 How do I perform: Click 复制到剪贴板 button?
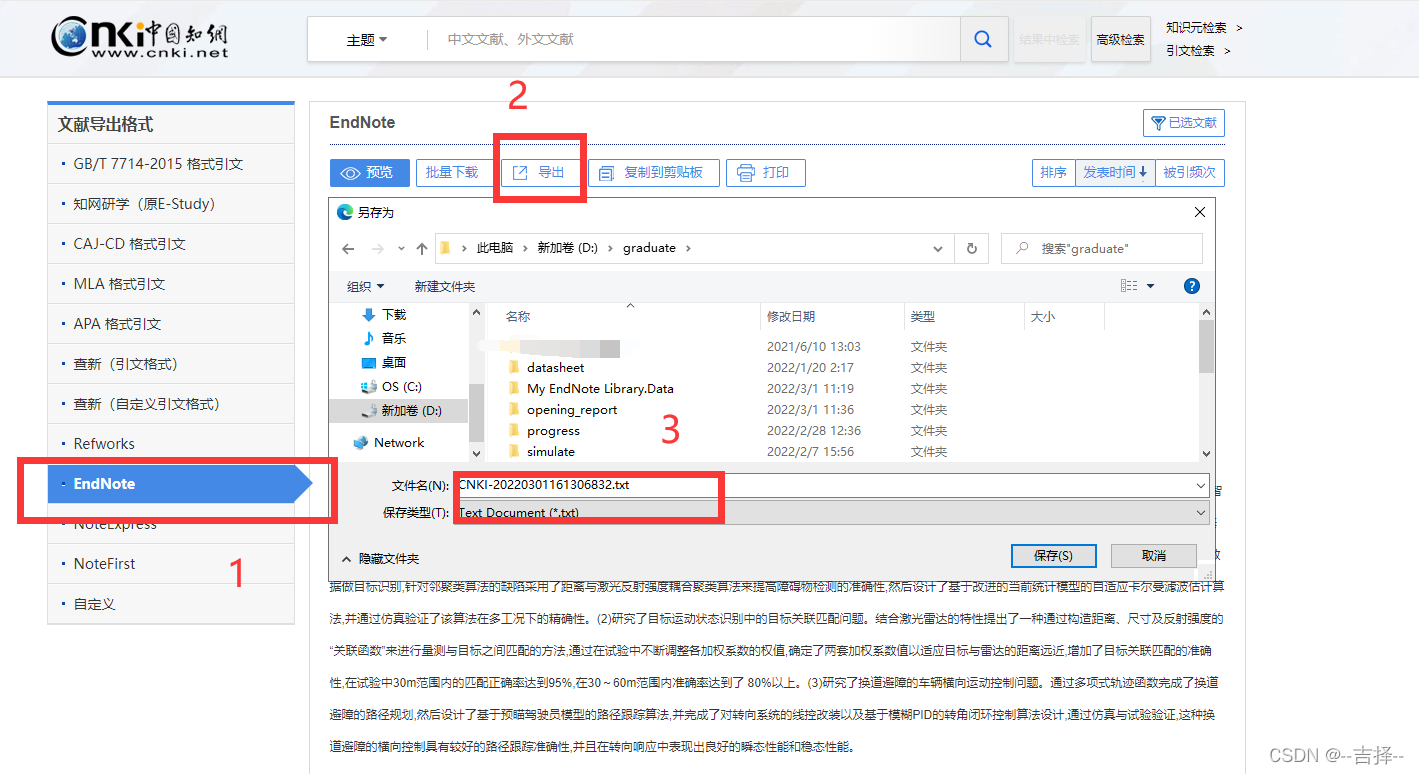click(x=652, y=173)
